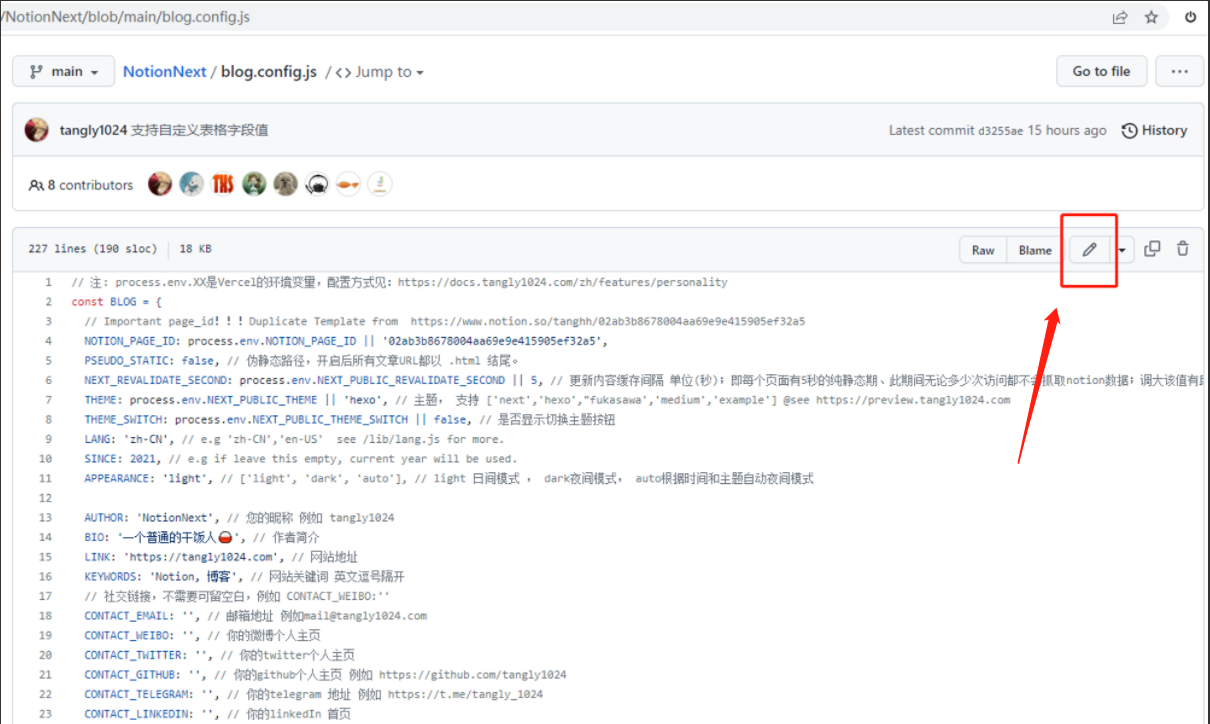Click the NOTION_PAGE_ID code line
This screenshot has width=1210, height=724.
346,341
